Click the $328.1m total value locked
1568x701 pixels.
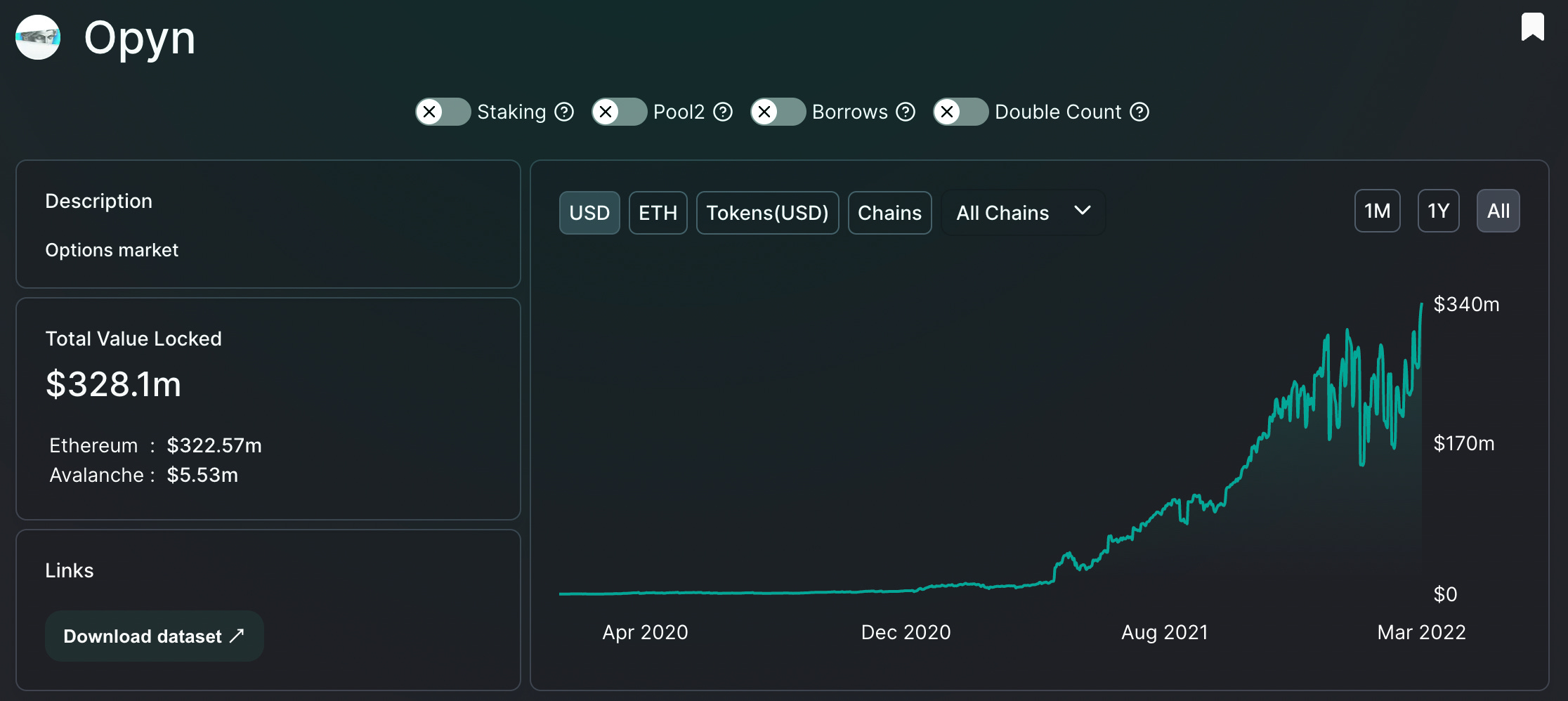(113, 384)
